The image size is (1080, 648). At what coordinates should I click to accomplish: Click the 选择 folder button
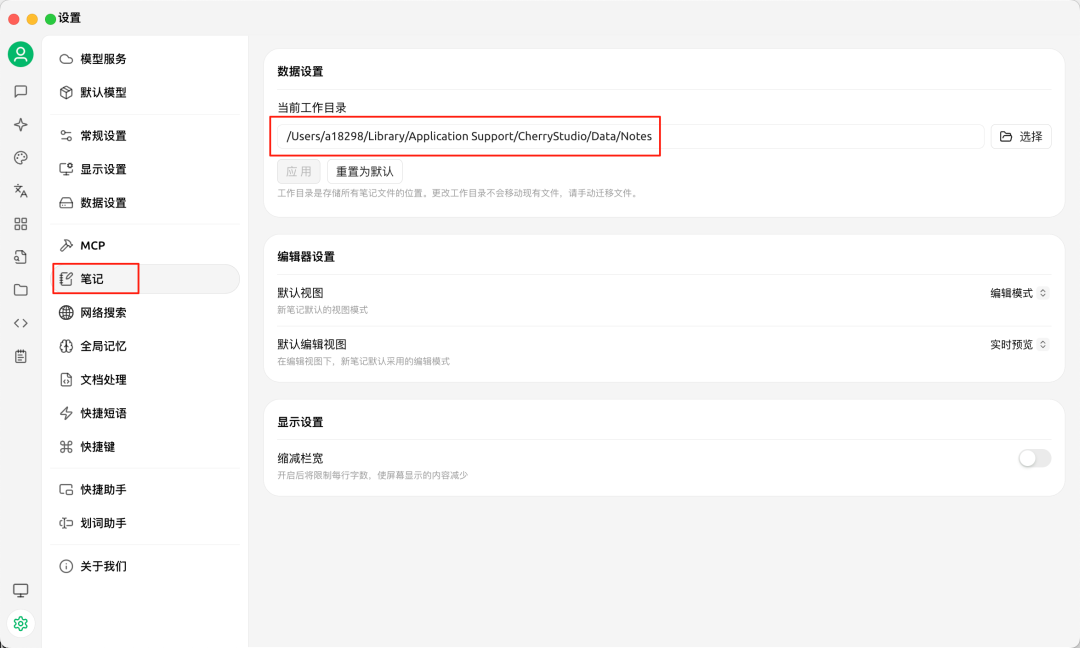coord(1021,137)
